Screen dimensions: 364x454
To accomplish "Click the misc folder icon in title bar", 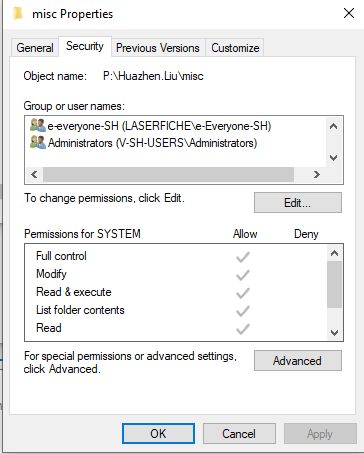I will click(x=18, y=14).
